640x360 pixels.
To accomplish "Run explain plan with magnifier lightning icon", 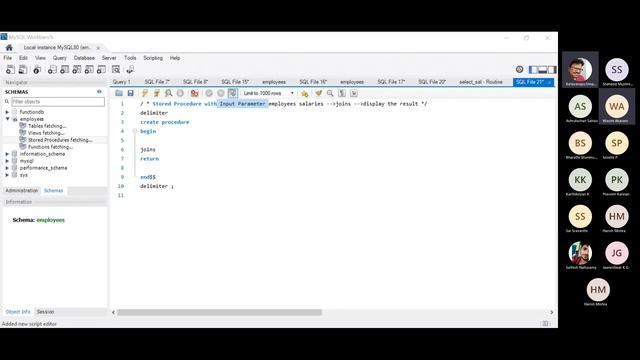I will point(168,93).
